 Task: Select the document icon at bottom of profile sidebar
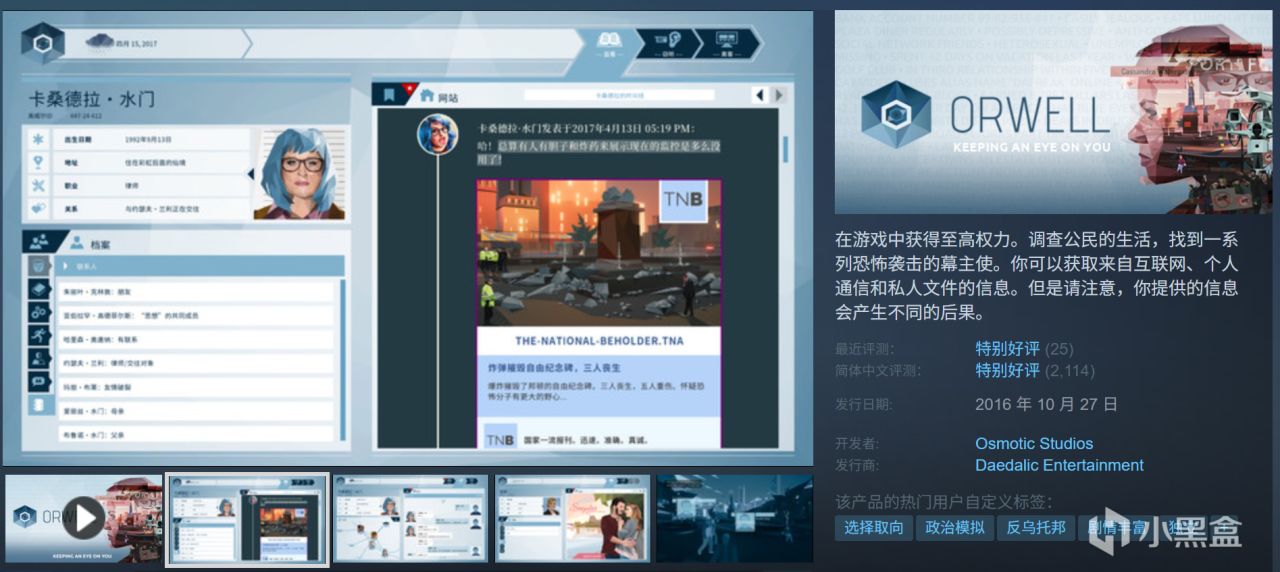pyautogui.click(x=39, y=405)
